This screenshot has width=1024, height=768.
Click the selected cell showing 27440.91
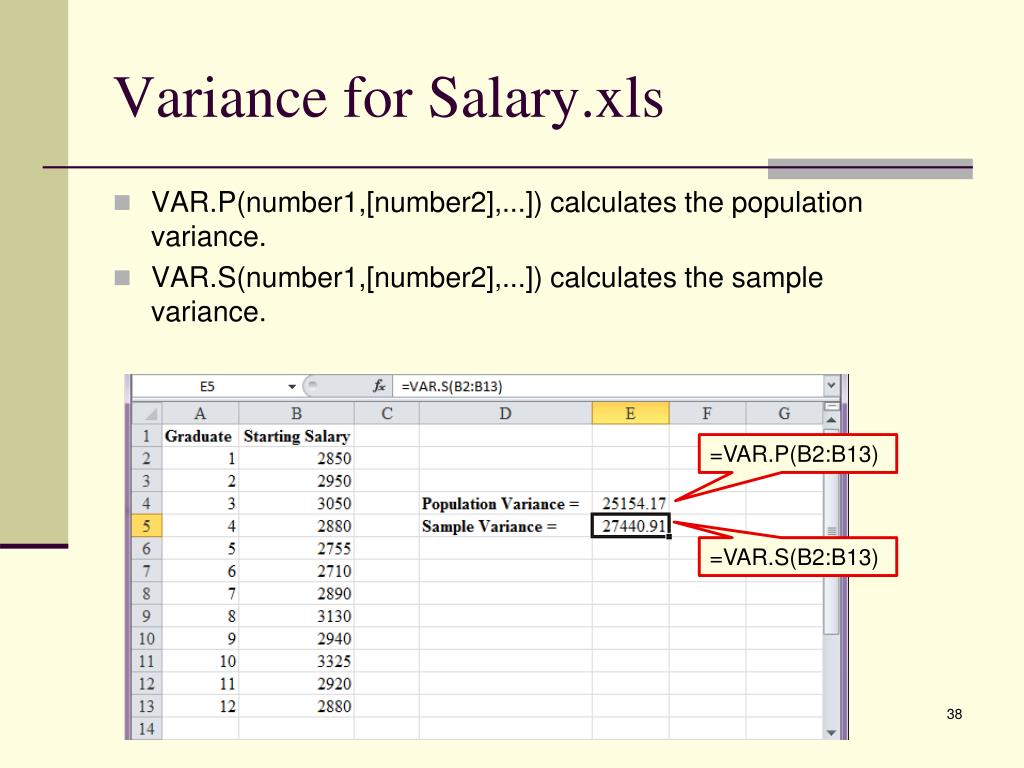[x=630, y=526]
